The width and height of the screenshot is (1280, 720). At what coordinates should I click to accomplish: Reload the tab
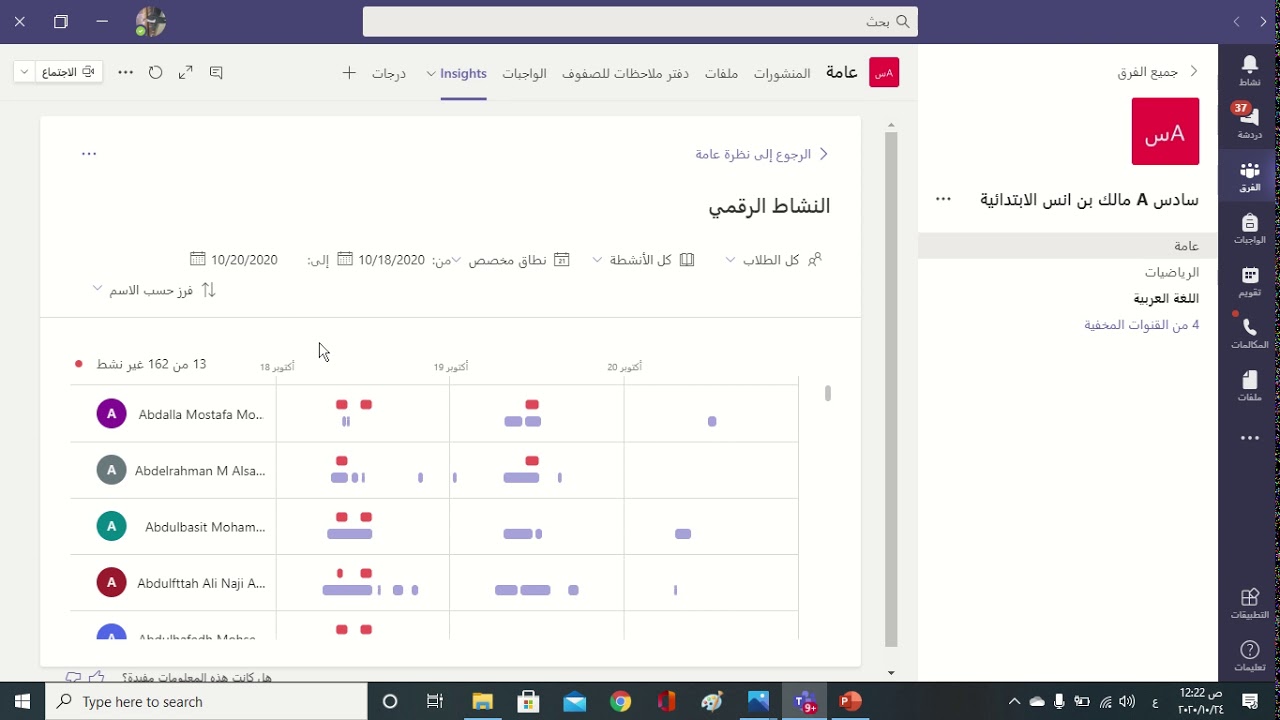coord(156,73)
